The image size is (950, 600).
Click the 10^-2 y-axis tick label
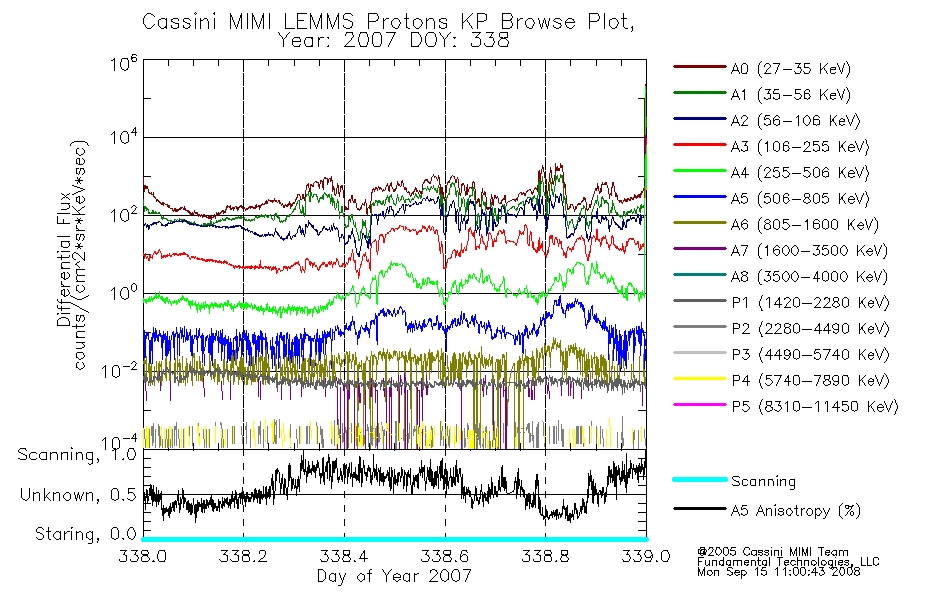pos(120,370)
